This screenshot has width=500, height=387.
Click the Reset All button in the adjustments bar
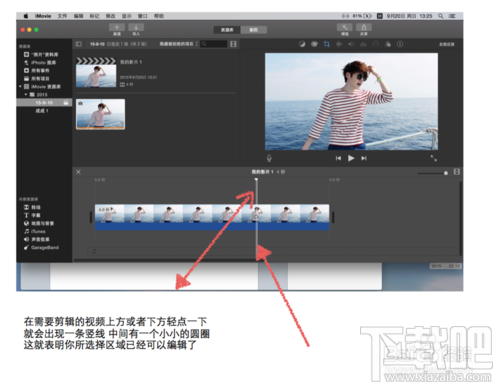446,44
